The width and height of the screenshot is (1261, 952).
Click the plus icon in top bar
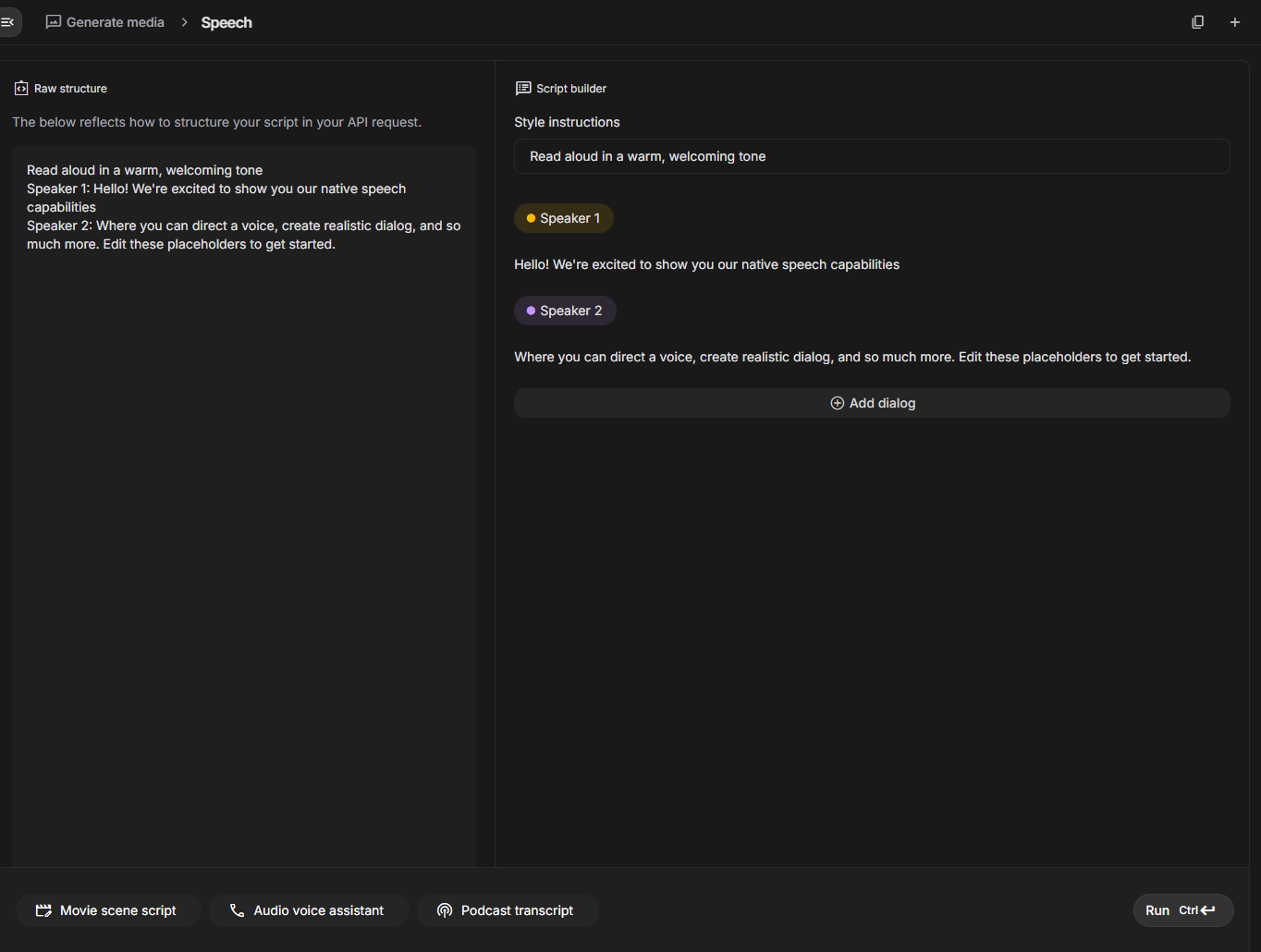(x=1234, y=22)
